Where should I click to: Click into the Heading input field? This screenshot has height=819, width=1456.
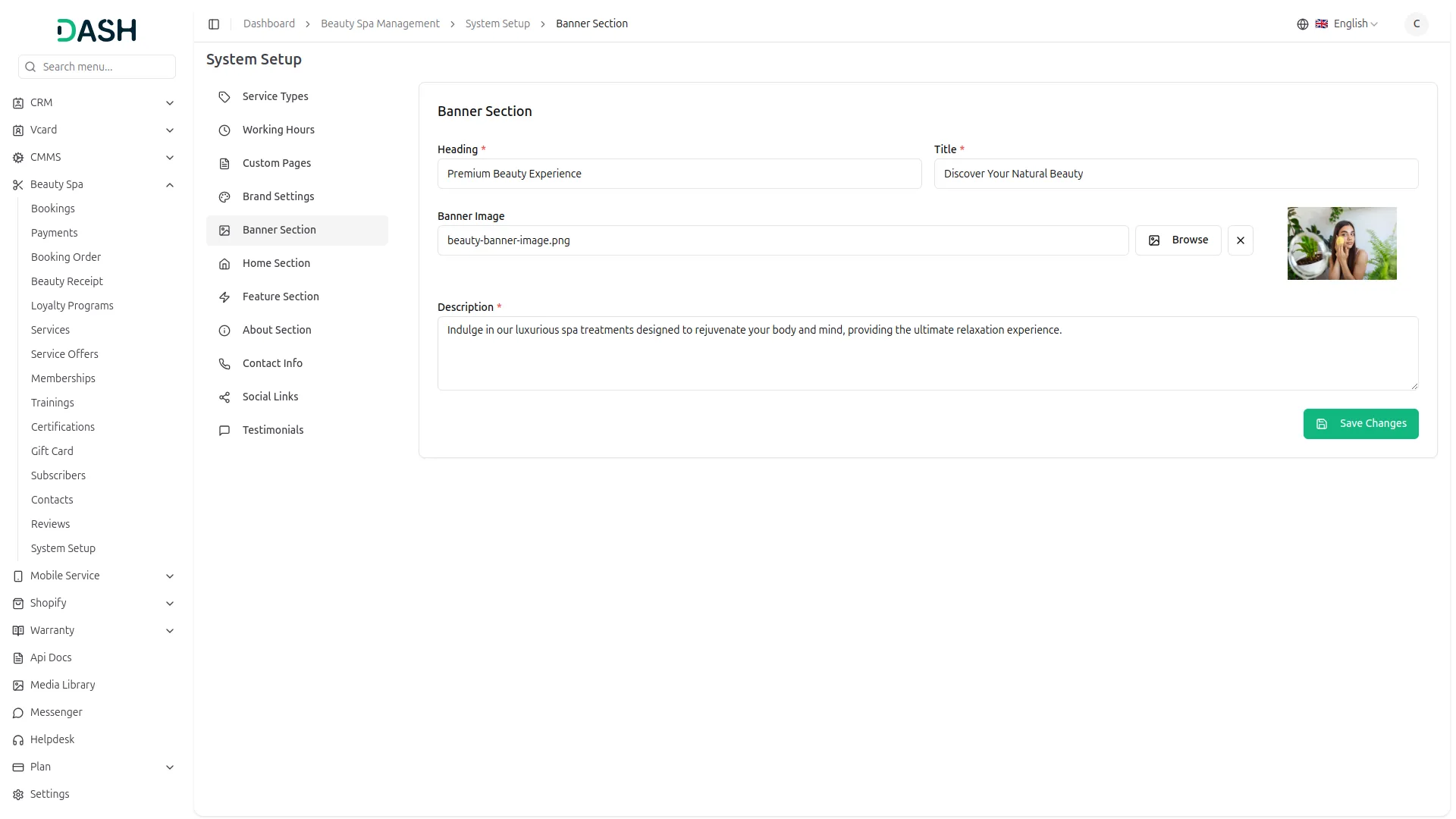pyautogui.click(x=679, y=174)
